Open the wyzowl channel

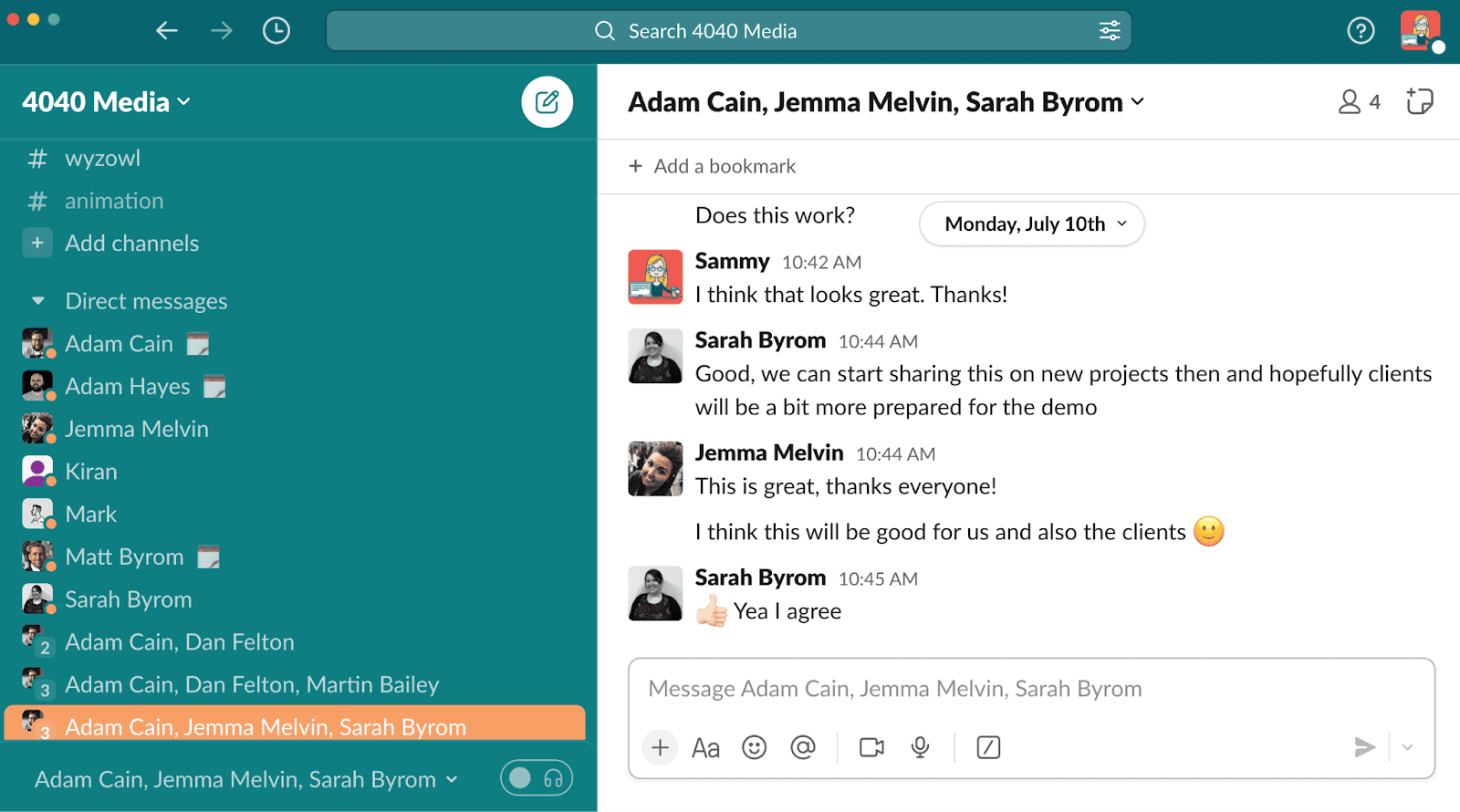102,159
